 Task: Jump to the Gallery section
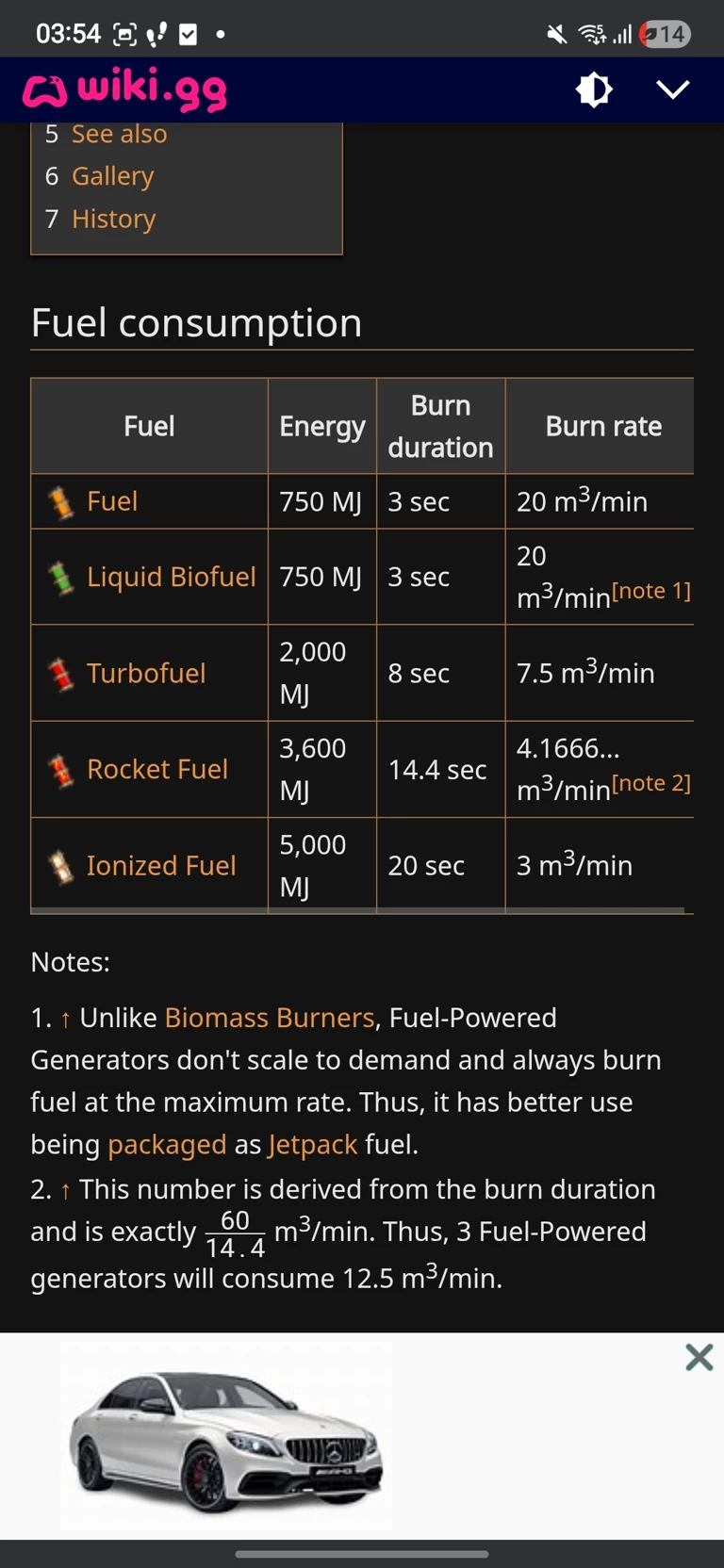pyautogui.click(x=112, y=176)
